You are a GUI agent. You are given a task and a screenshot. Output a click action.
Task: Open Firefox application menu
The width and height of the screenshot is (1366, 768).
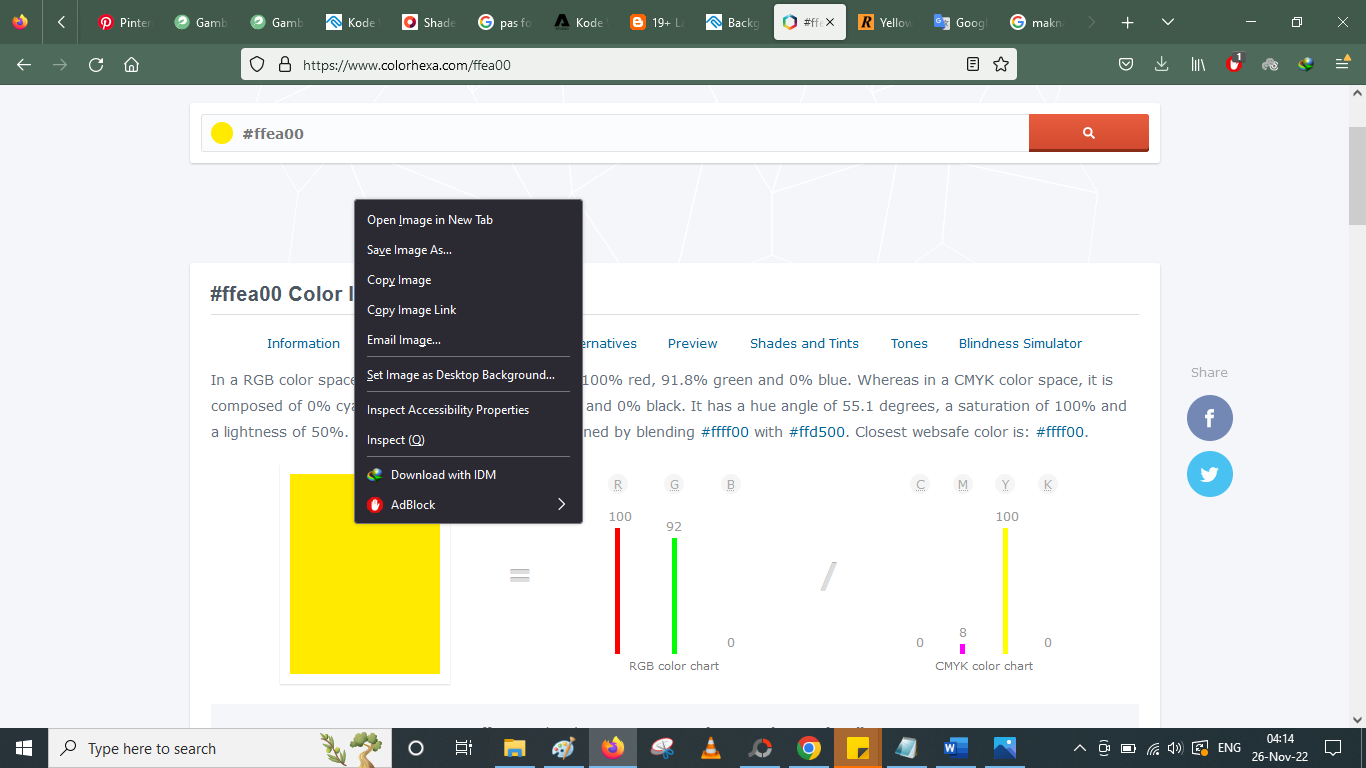click(1342, 64)
